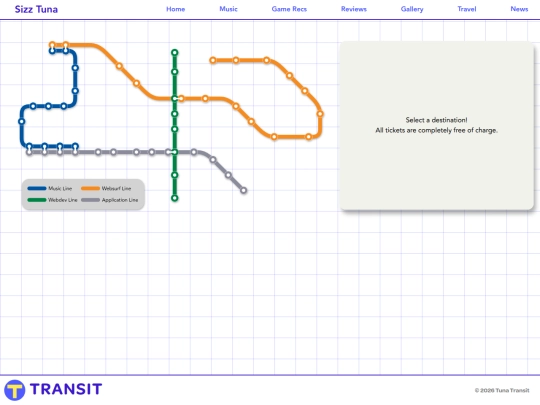Open Game Recs in the navigation

tap(289, 9)
